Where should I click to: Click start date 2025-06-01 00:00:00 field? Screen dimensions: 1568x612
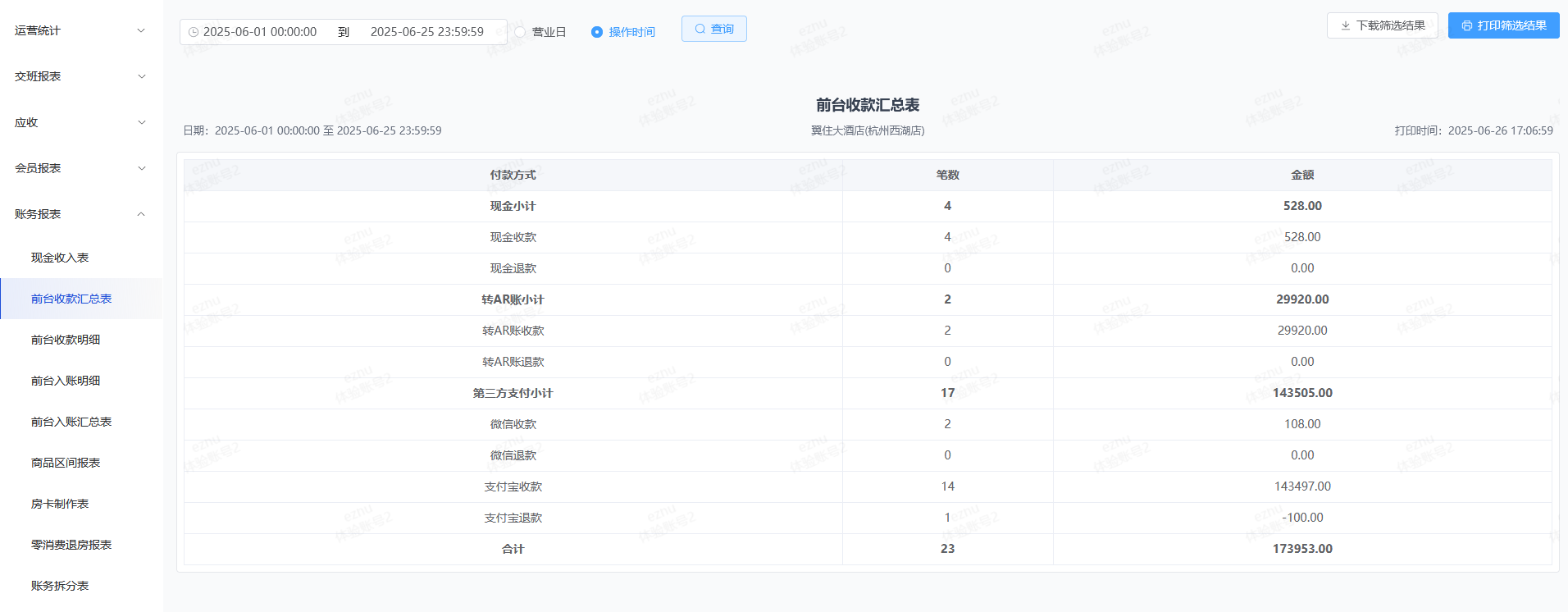(x=260, y=32)
